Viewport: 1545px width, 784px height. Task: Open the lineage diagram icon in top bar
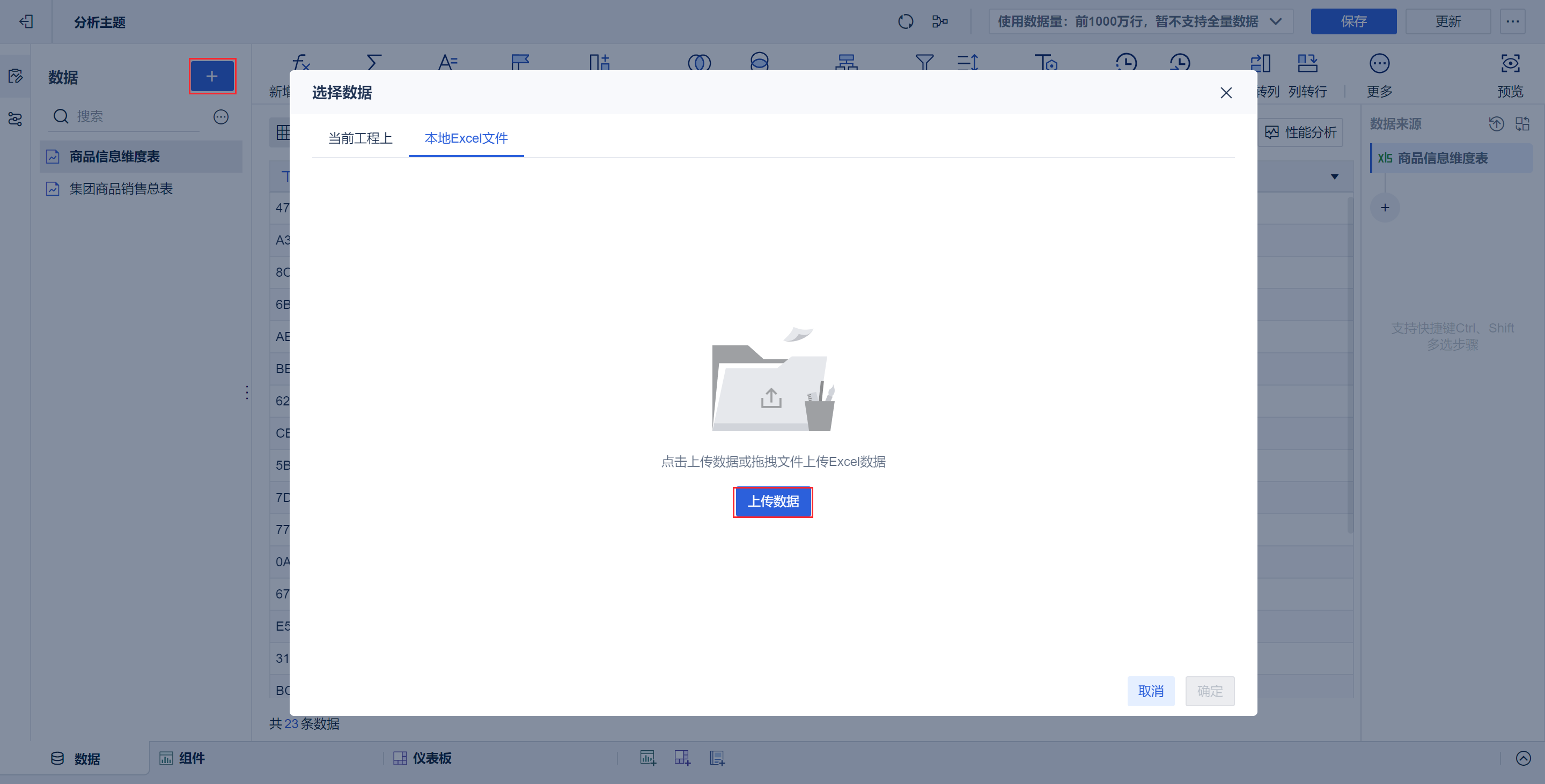coord(939,21)
